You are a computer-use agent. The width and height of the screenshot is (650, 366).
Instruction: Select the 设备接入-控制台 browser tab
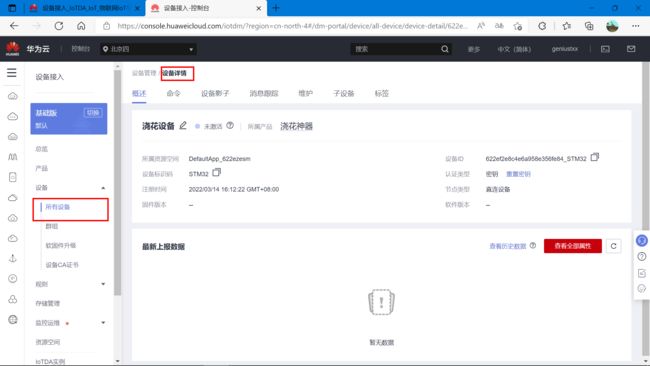pyautogui.click(x=206, y=8)
